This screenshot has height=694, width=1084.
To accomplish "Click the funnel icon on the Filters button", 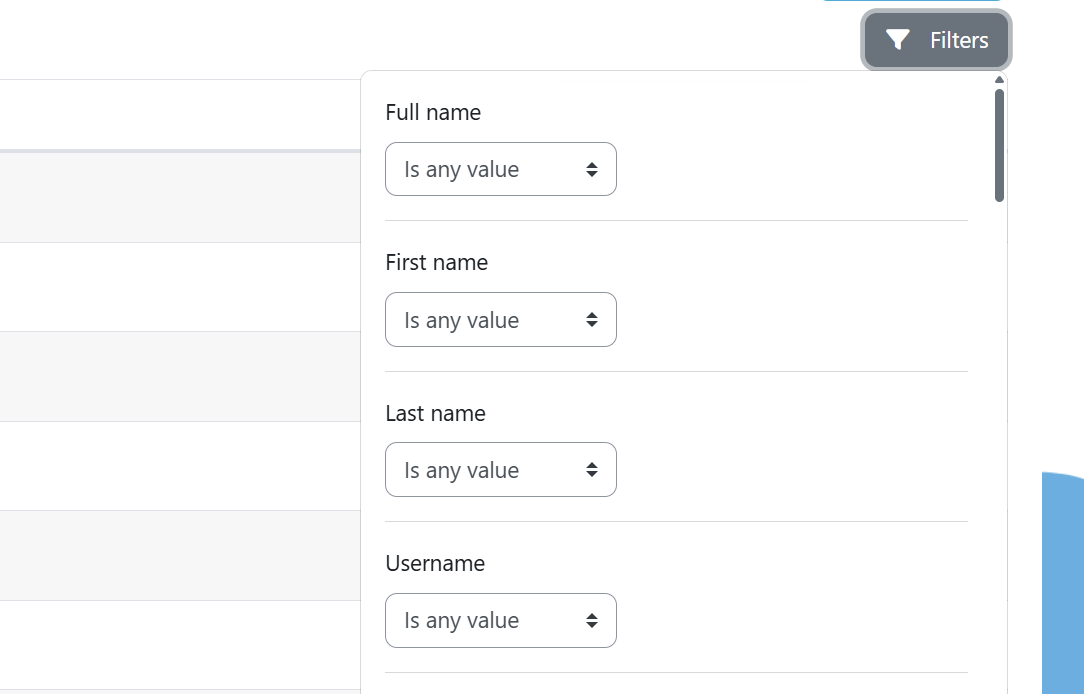I will [897, 40].
